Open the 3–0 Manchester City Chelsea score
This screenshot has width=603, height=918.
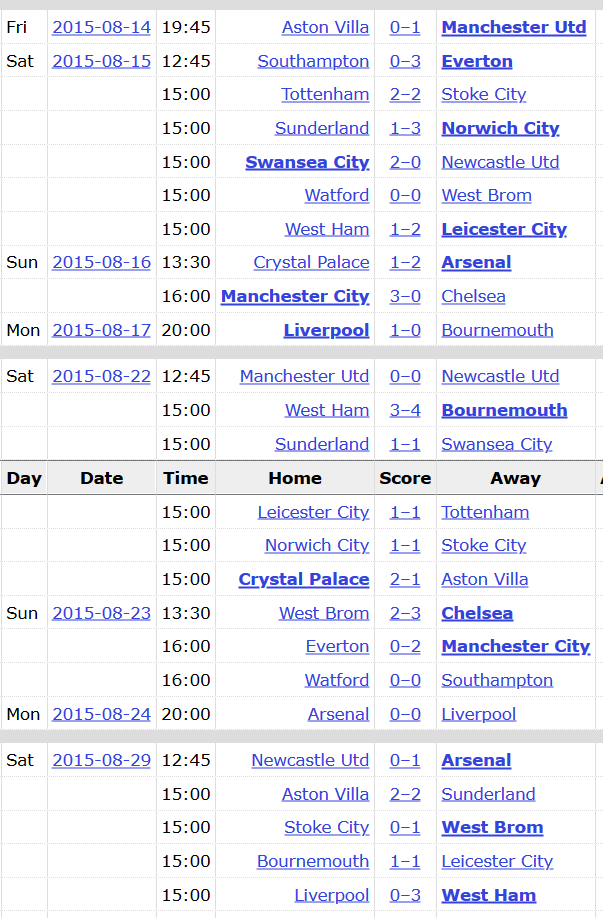tap(405, 296)
